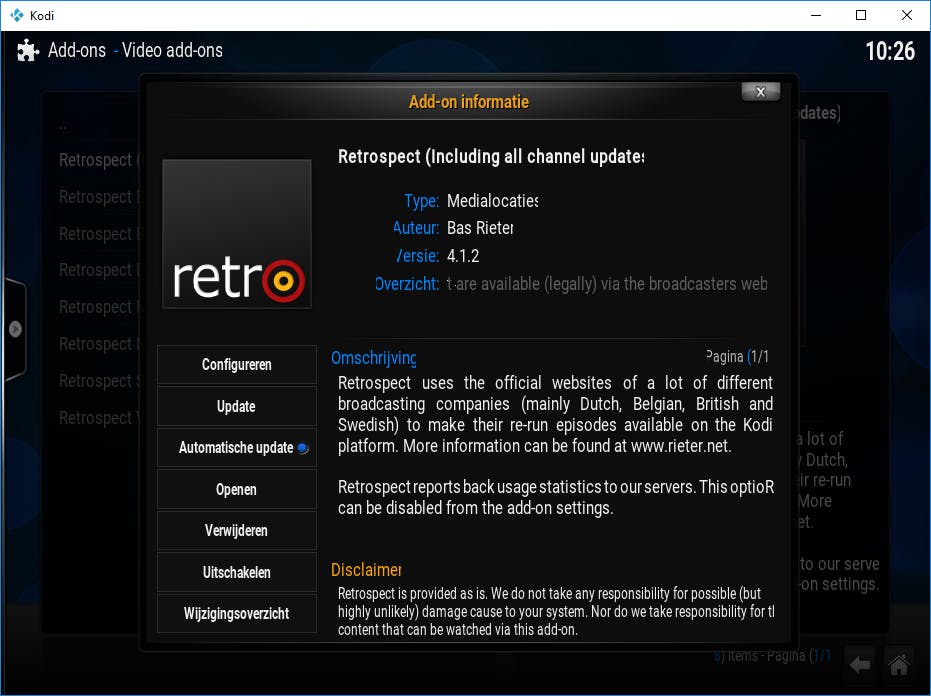The image size is (931, 696).
Task: Click the Update button
Action: (236, 406)
